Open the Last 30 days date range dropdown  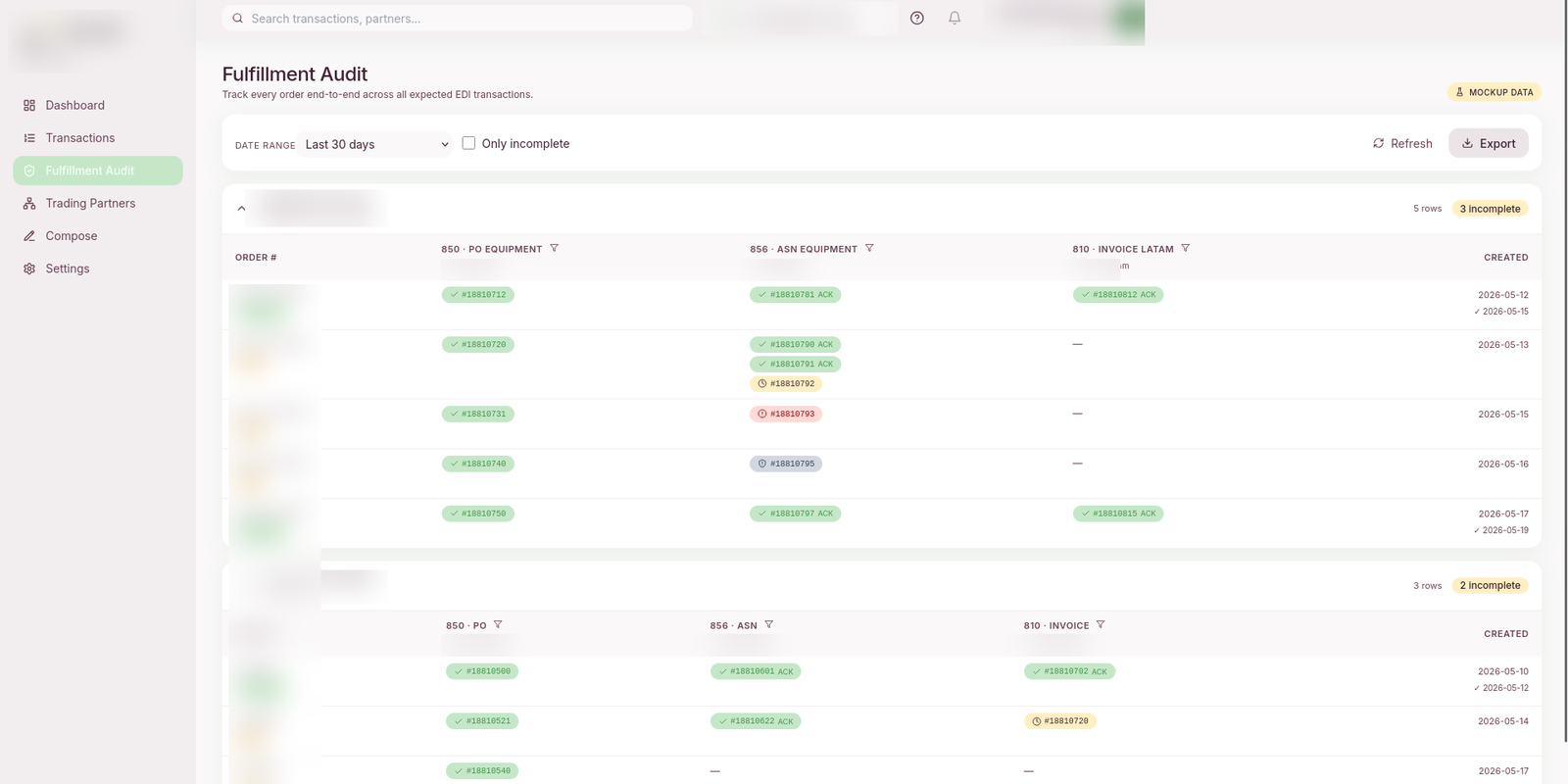point(375,144)
